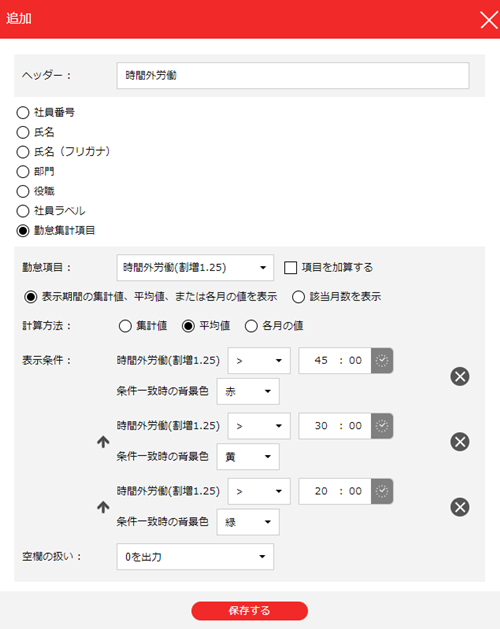Select the 集計値 calculation method
This screenshot has width=500, height=629.
coord(125,326)
